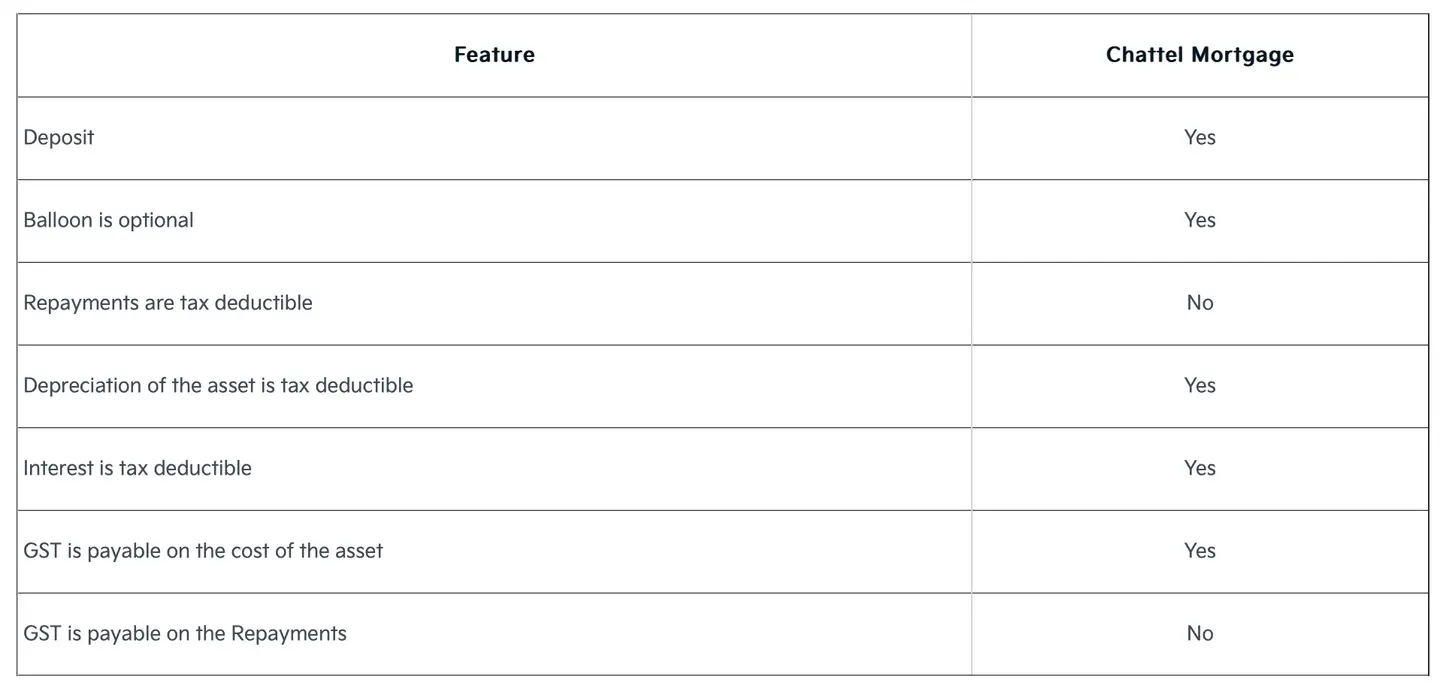Click the Feature column header
Image resolution: width=1440 pixels, height=688 pixels.
(494, 55)
